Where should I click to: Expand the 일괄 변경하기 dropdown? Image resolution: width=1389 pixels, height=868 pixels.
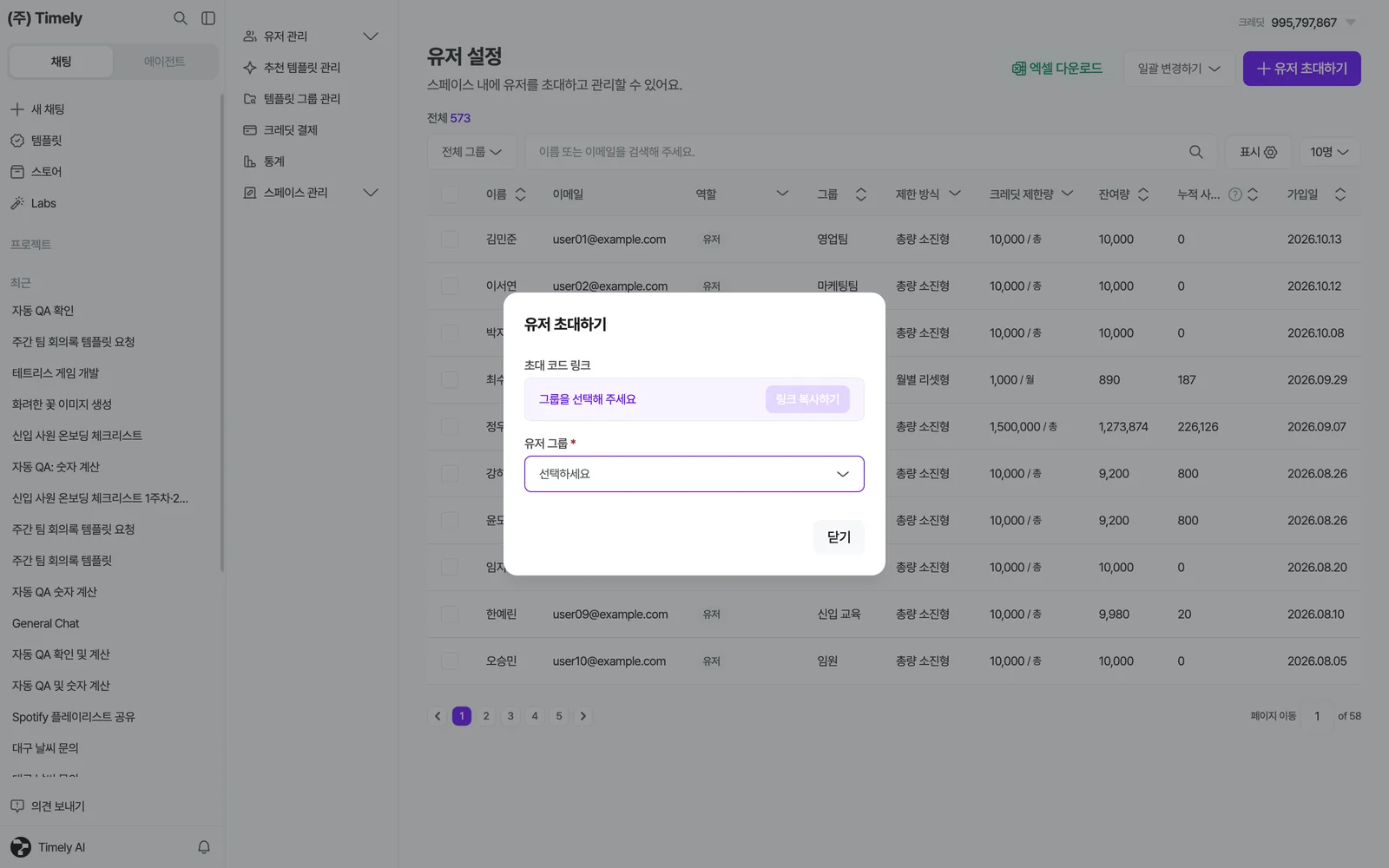coord(1179,69)
